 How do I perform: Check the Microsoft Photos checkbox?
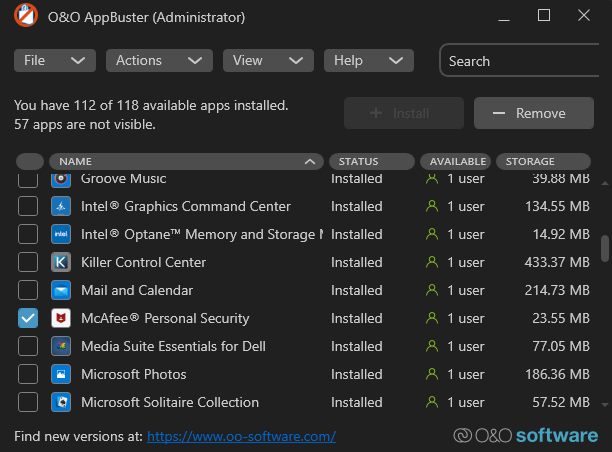click(x=28, y=374)
